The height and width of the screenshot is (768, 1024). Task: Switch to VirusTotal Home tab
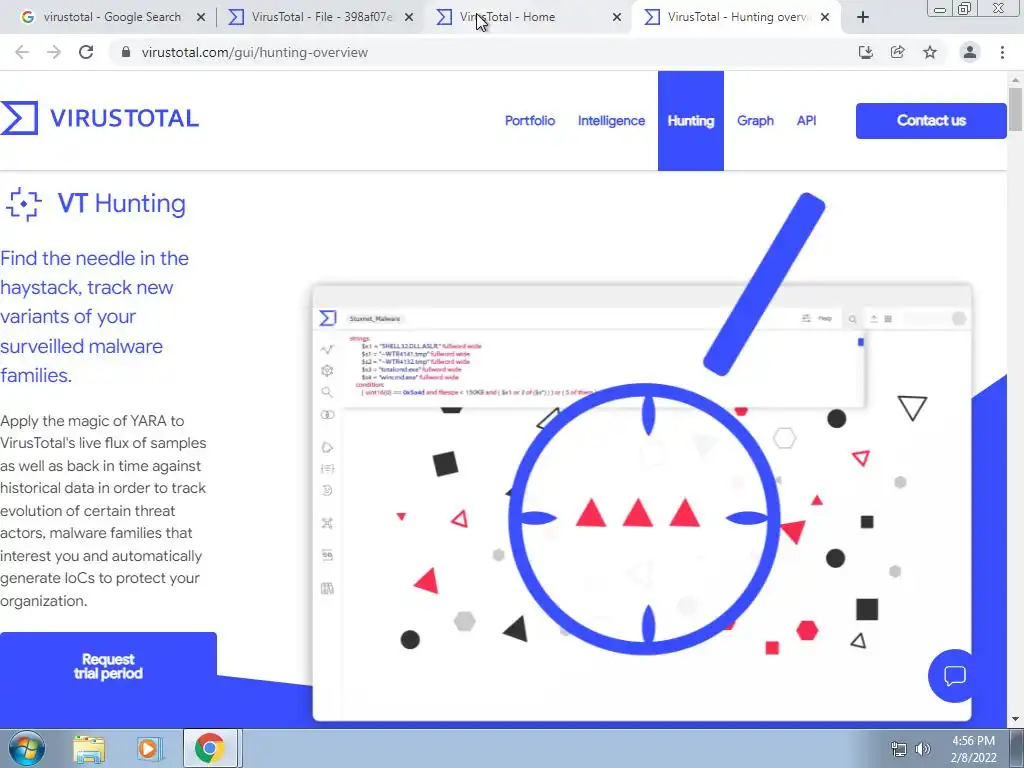[529, 18]
